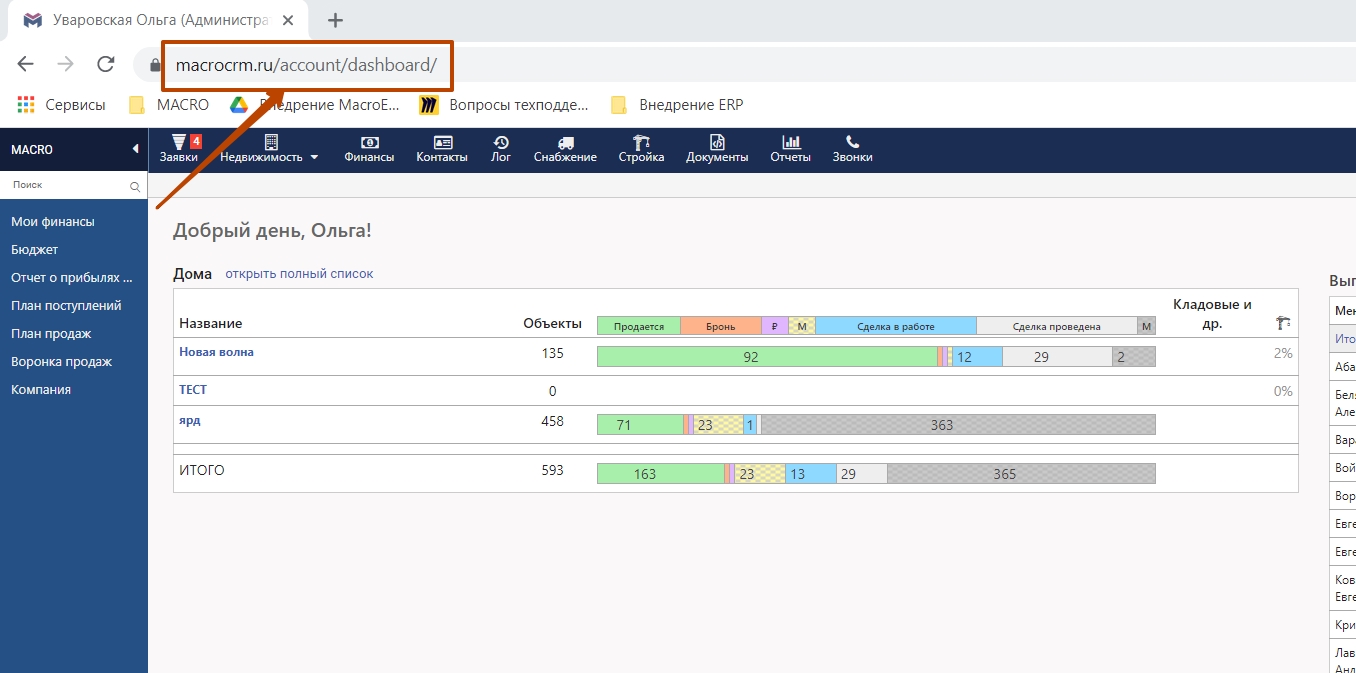Click the blue Сделка в работе legend

[895, 326]
